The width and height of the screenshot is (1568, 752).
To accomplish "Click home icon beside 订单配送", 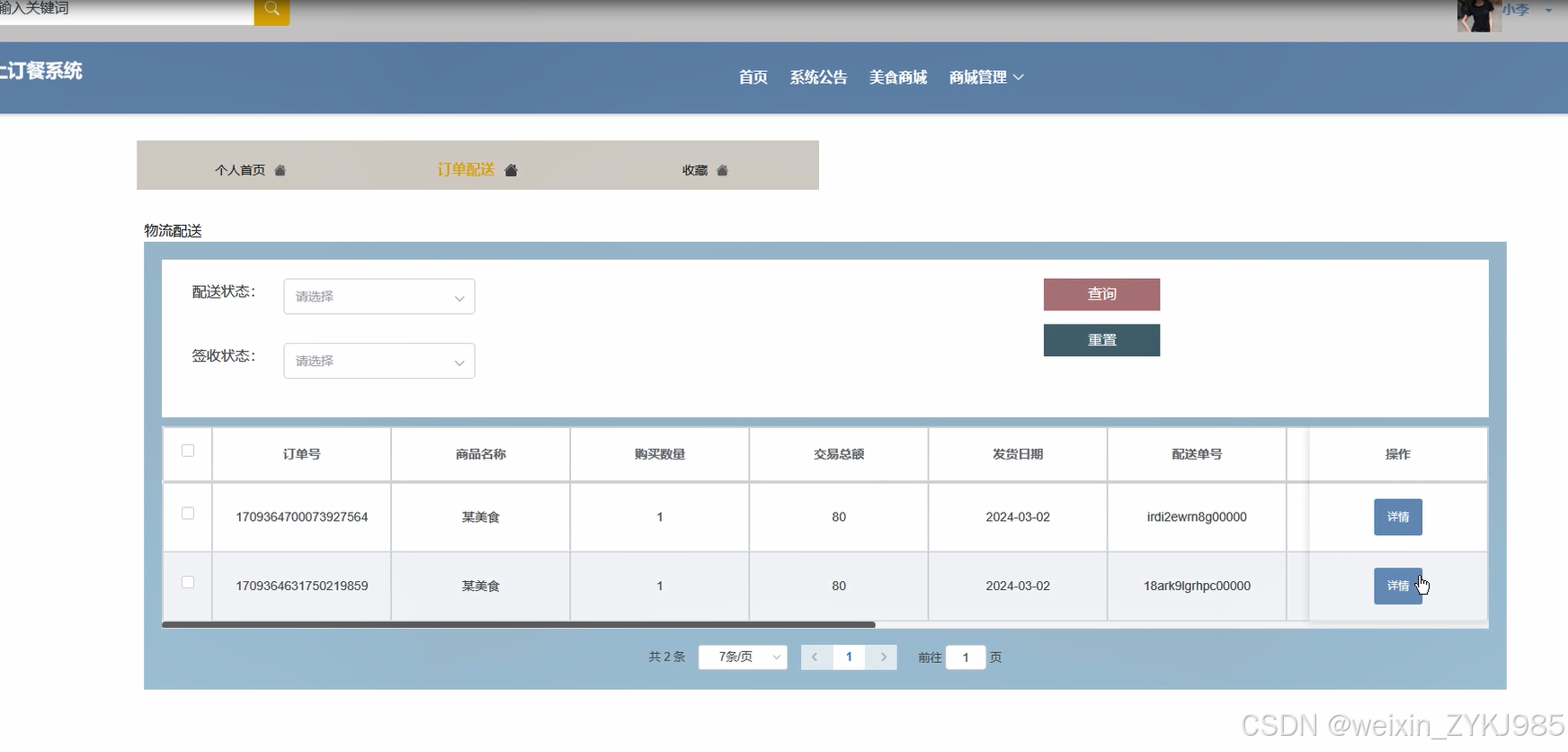I will pyautogui.click(x=511, y=170).
